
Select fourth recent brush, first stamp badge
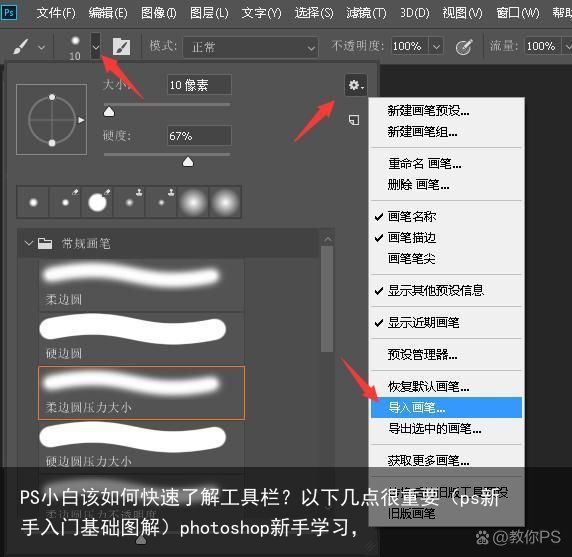[129, 202]
